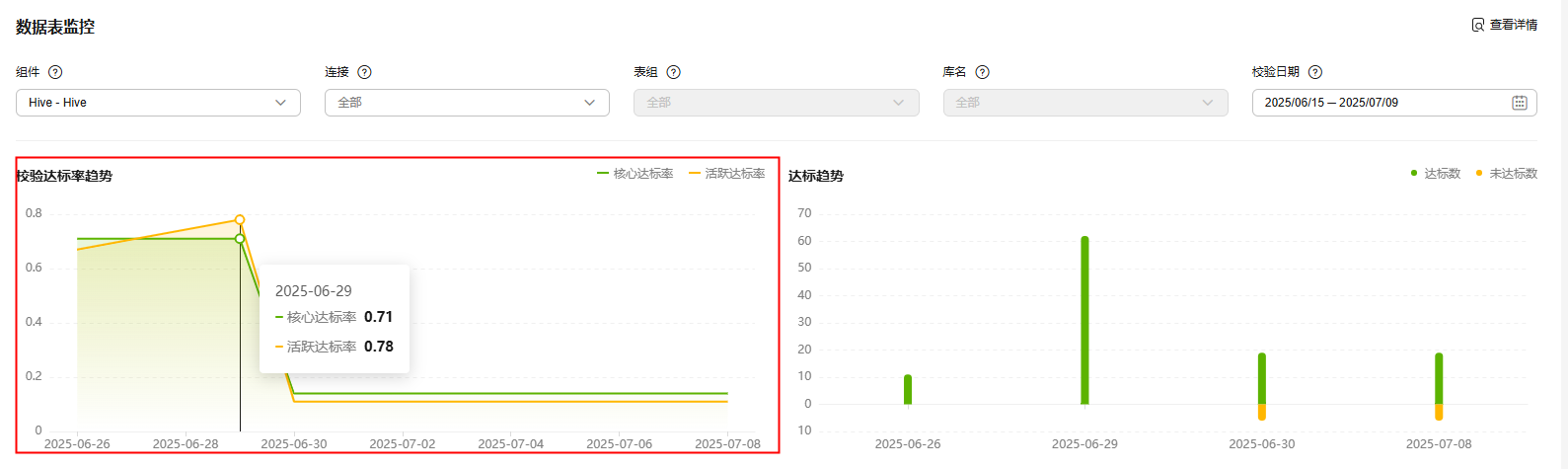1568x469 pixels.
Task: Click x-axis label 2025-07-02 in line chart
Action: pyautogui.click(x=403, y=444)
